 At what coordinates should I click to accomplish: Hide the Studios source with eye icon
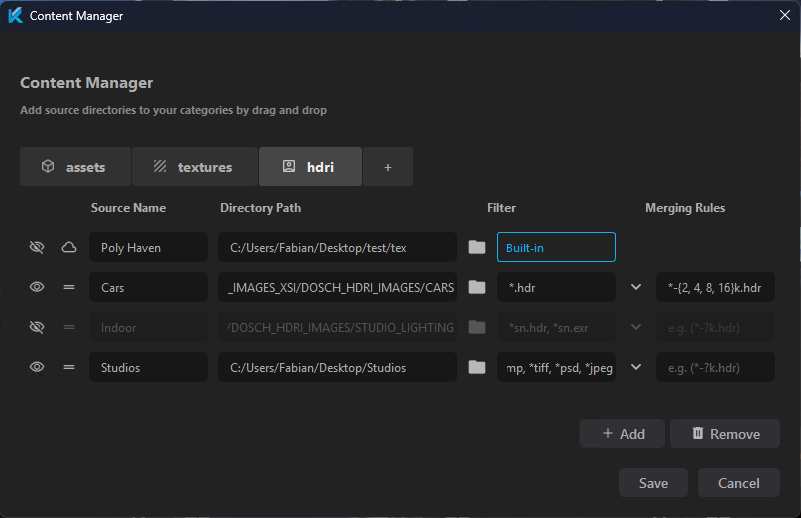click(37, 367)
